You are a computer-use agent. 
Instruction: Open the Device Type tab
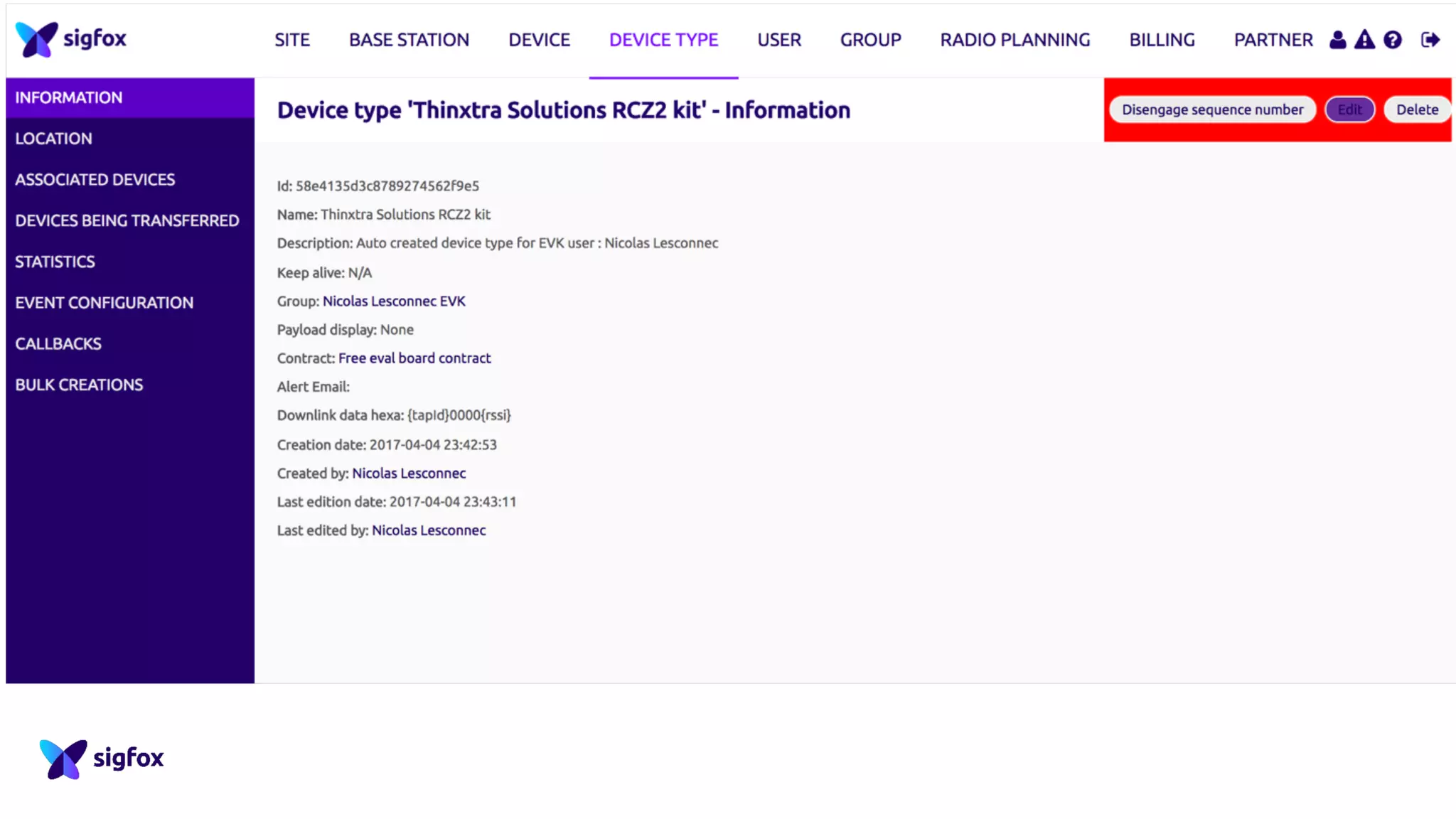click(x=663, y=40)
